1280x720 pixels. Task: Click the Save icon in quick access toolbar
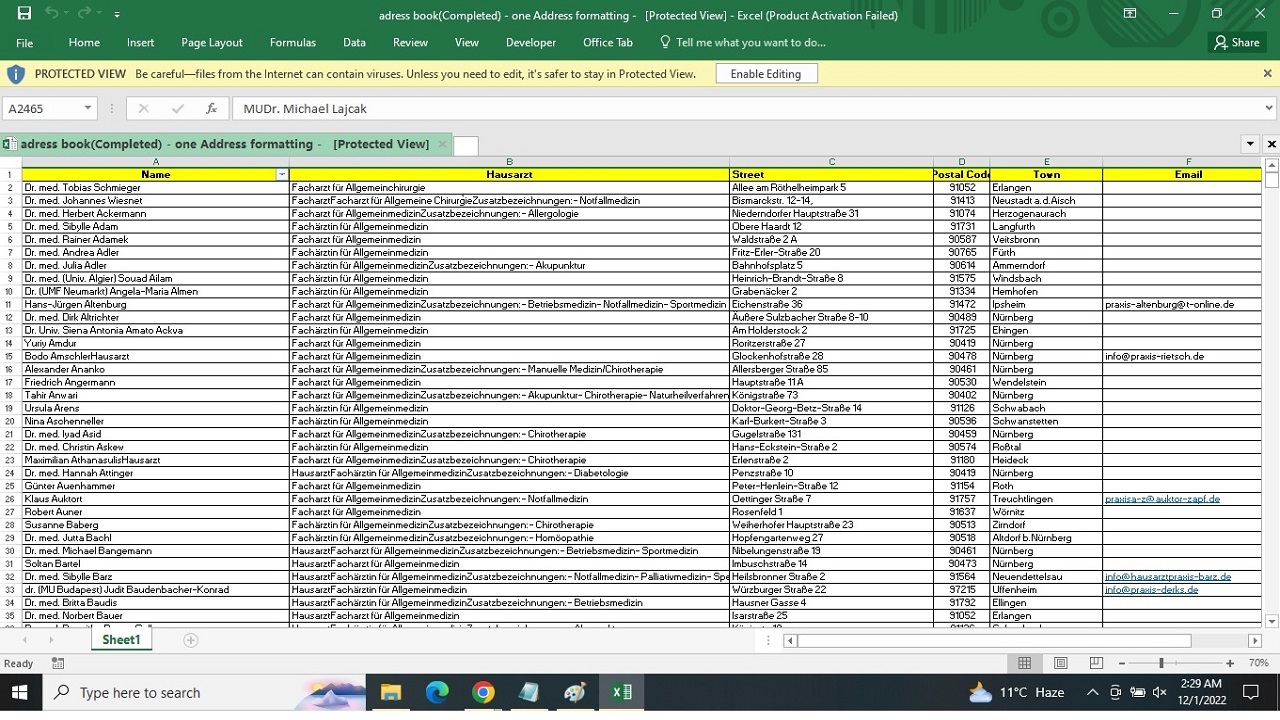24,14
